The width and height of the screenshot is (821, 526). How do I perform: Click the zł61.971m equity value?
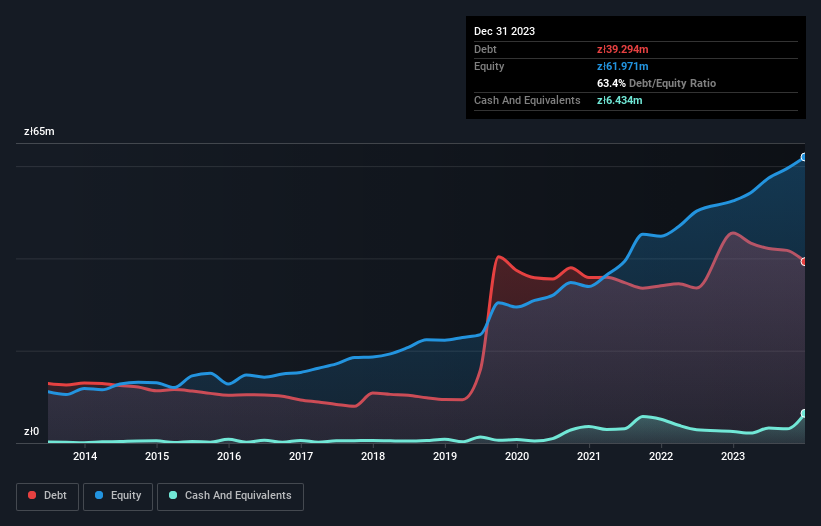coord(623,66)
